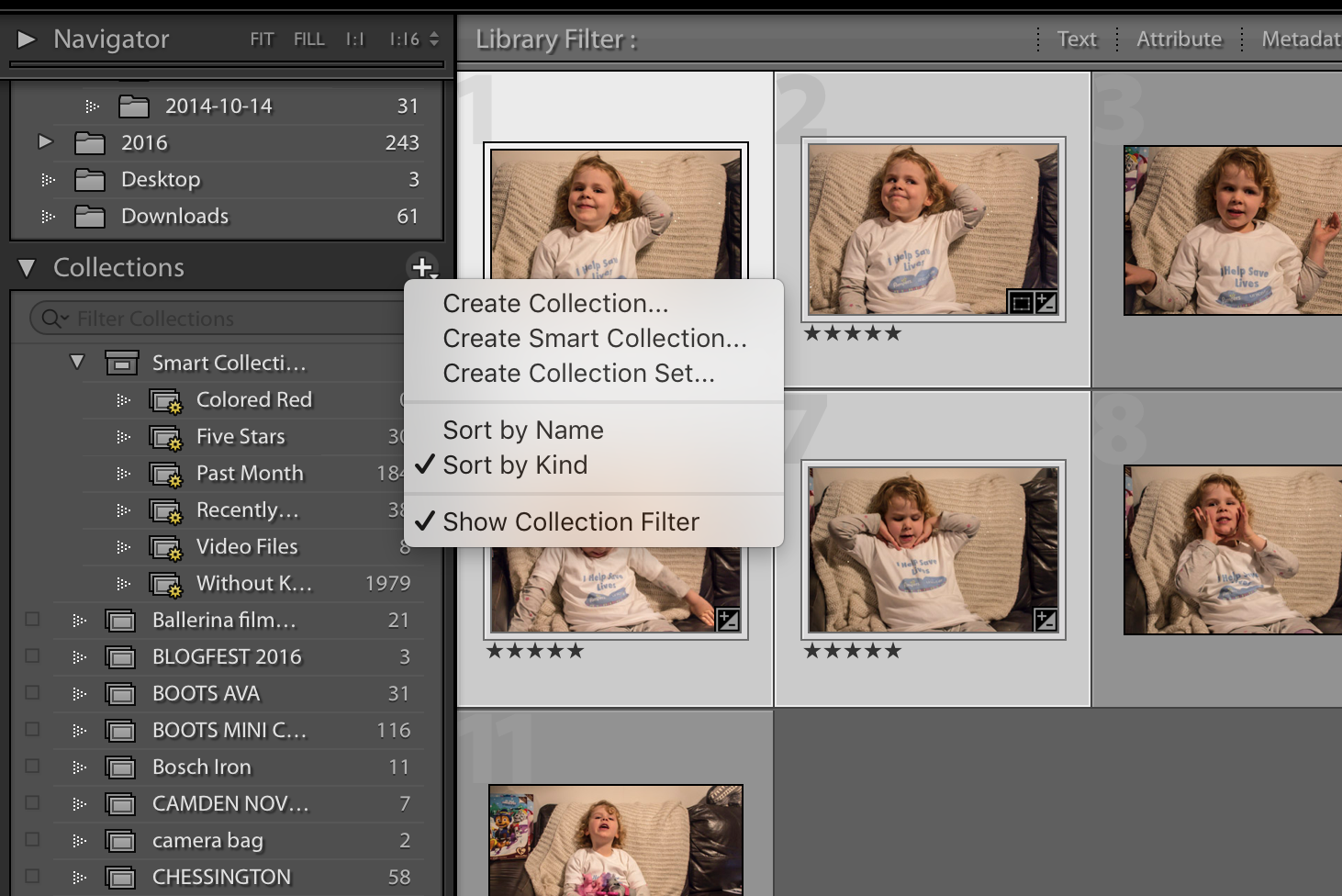
Task: Click the Colored Red smart collection icon
Action: (166, 401)
